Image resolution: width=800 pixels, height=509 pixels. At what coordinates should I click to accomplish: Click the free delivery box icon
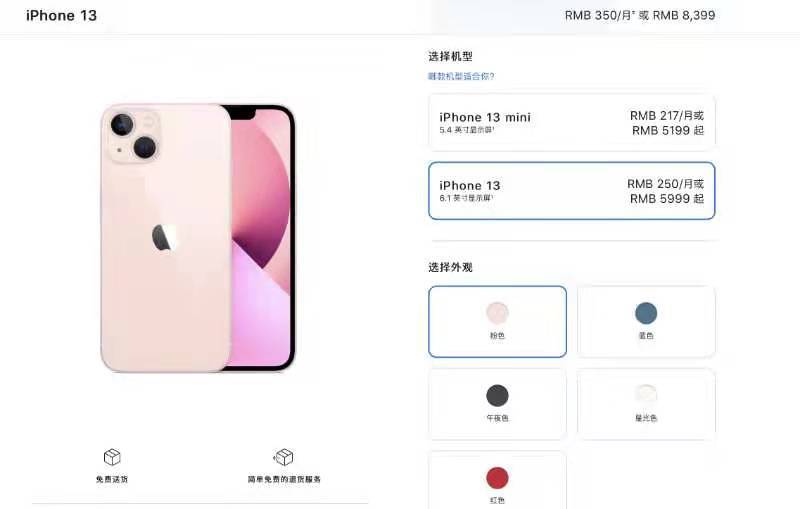click(x=112, y=457)
